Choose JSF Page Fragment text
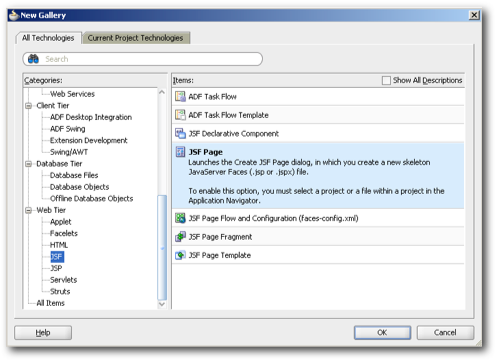This screenshot has height=361, width=496. click(x=220, y=237)
